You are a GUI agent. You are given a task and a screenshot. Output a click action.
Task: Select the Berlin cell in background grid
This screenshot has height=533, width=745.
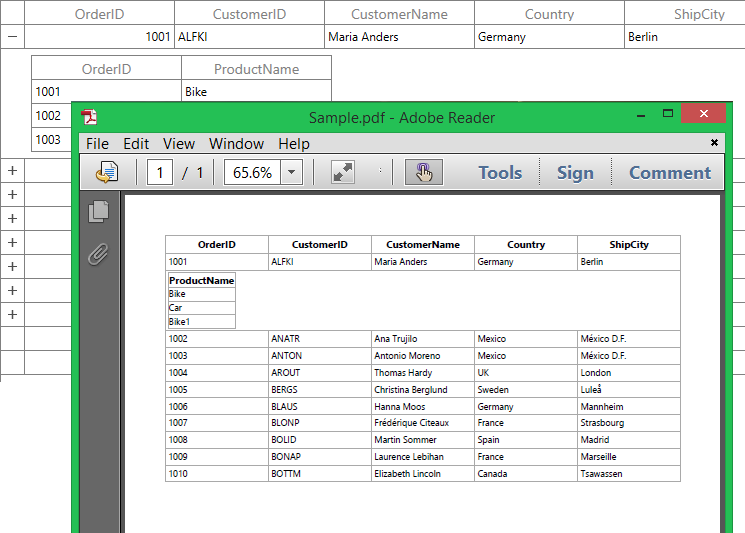[685, 37]
